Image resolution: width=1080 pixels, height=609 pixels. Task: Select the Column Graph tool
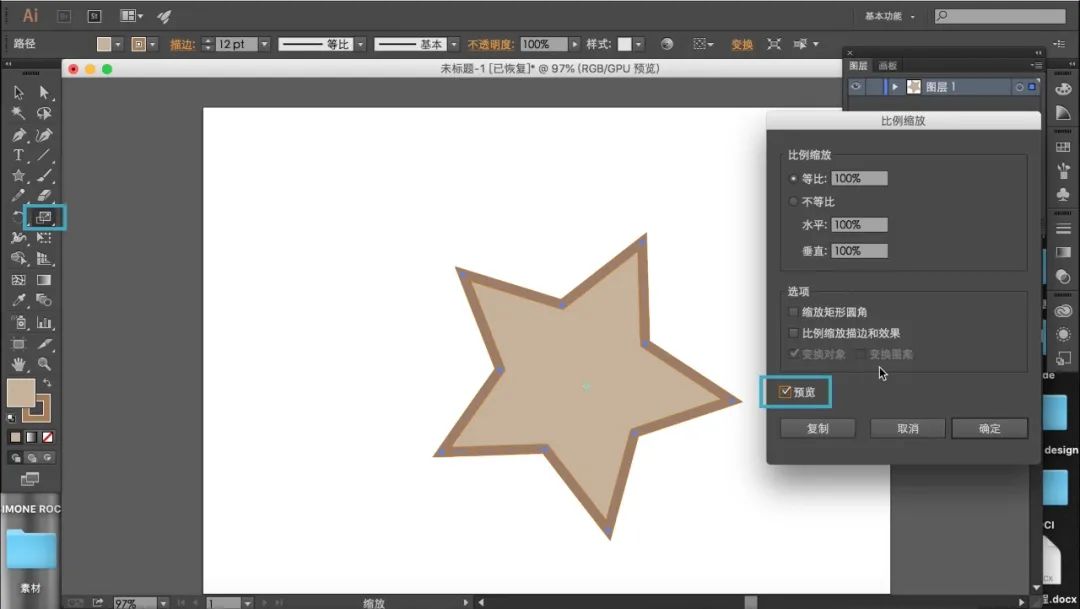(x=44, y=322)
